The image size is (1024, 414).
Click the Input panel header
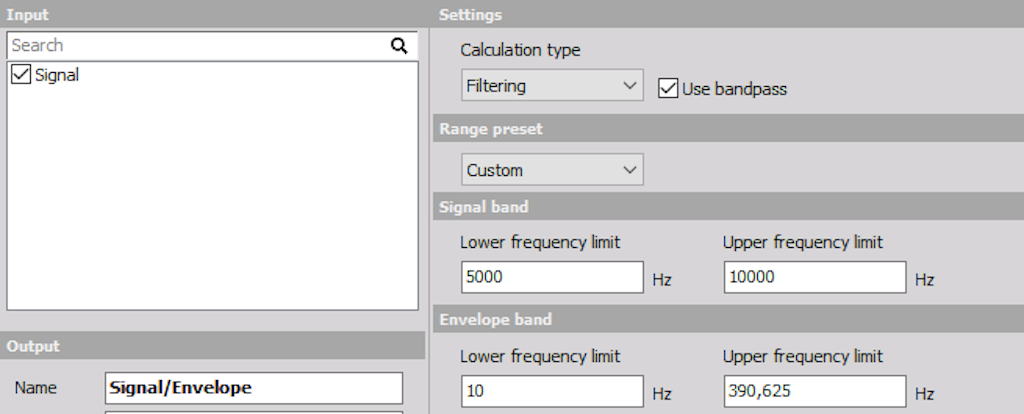click(214, 14)
